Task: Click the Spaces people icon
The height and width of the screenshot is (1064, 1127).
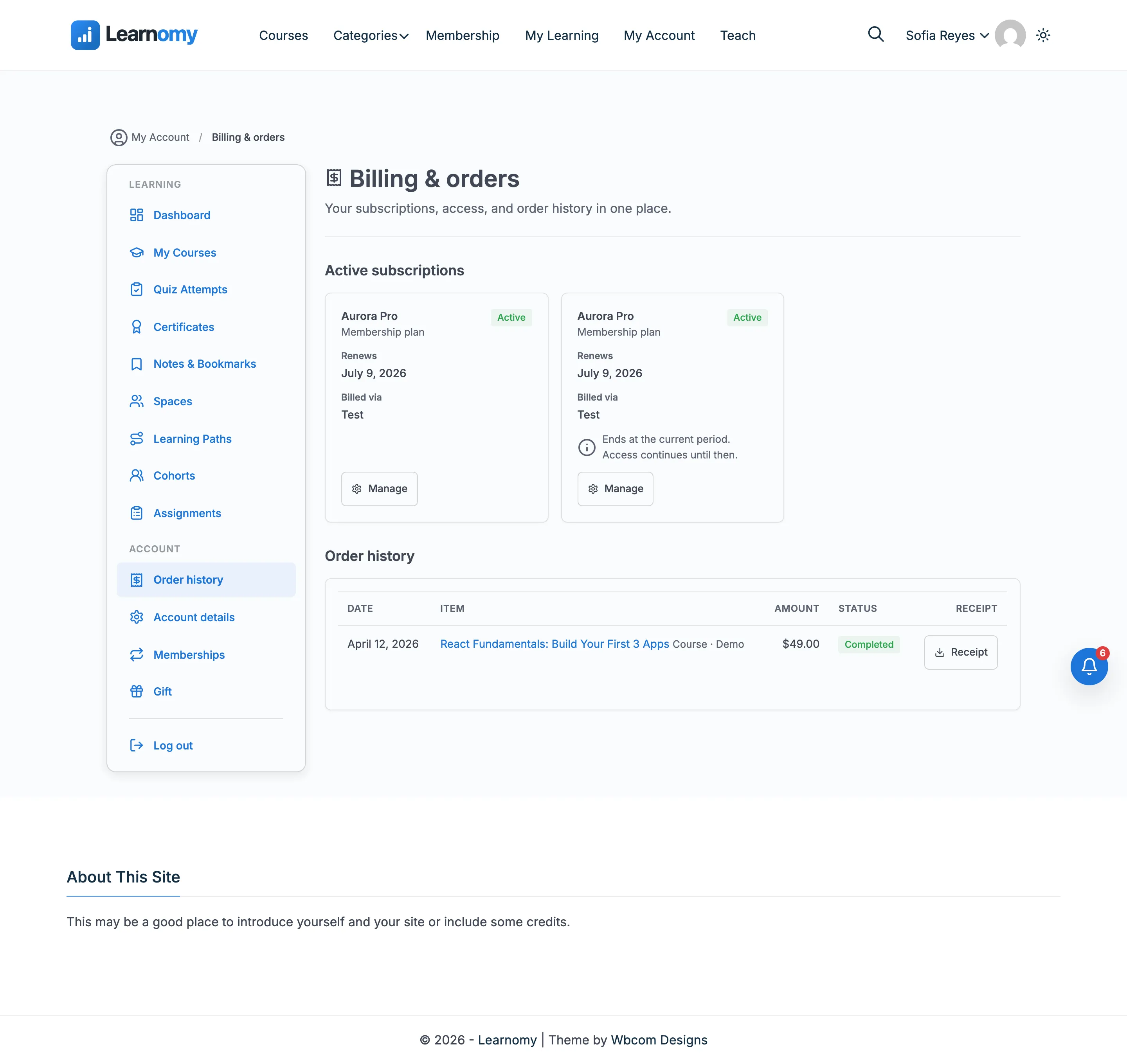Action: click(x=137, y=402)
